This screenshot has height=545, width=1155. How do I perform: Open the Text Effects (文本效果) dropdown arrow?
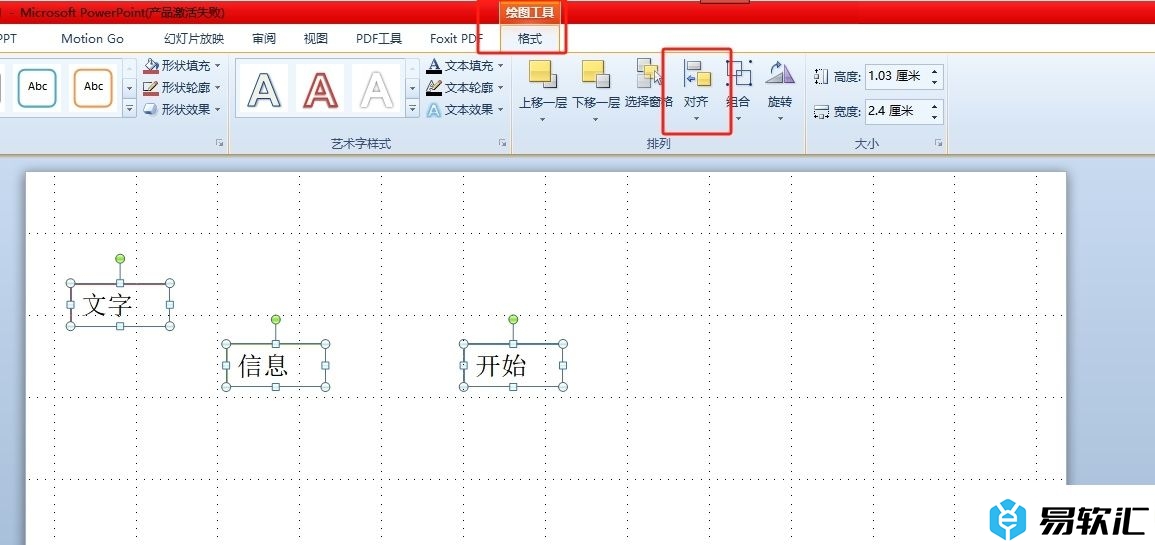click(501, 109)
